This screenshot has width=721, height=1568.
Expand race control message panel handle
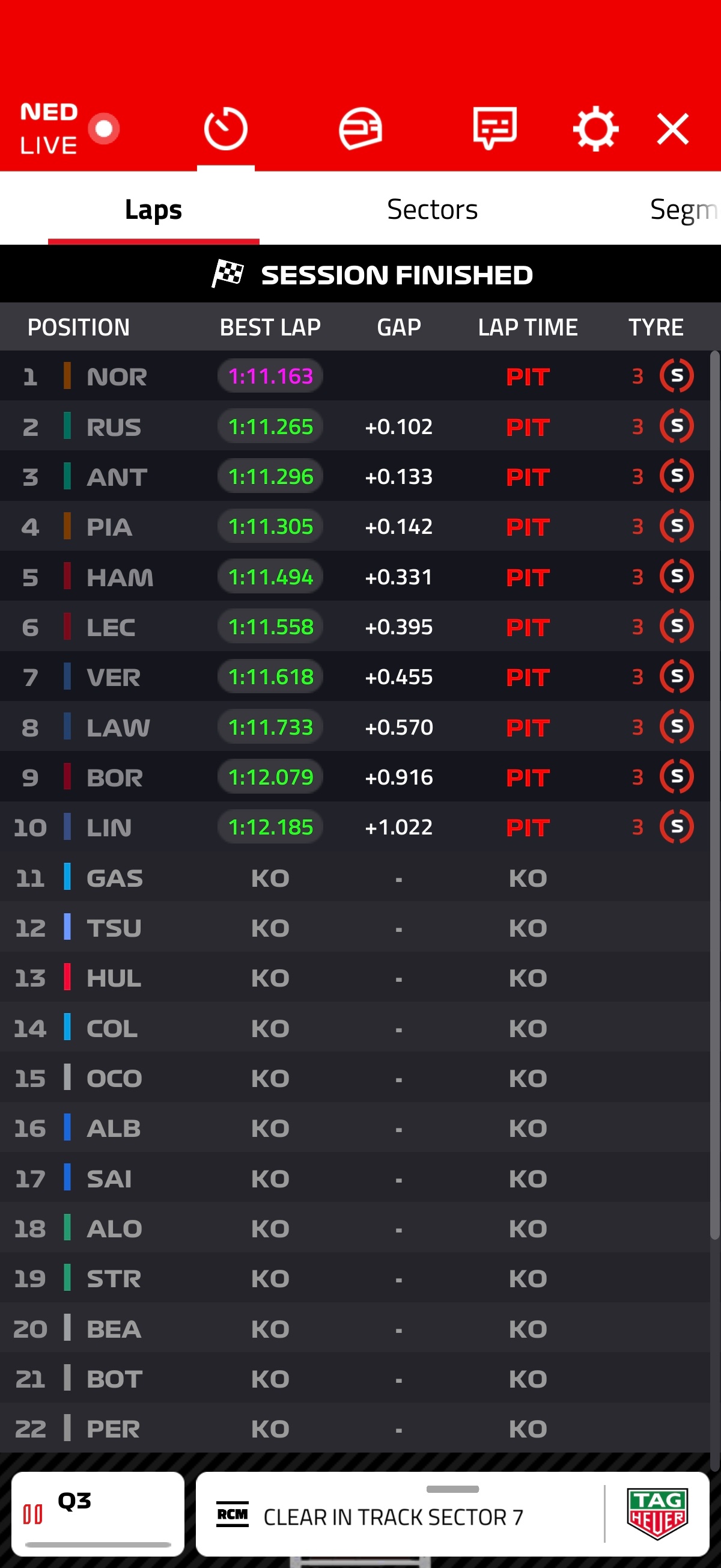tap(452, 1488)
